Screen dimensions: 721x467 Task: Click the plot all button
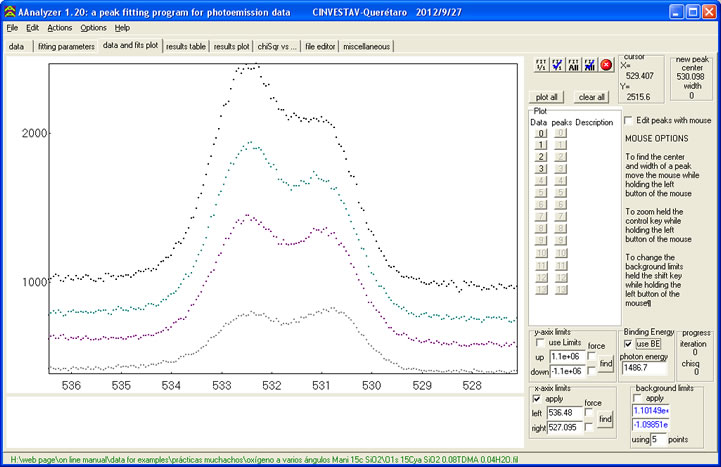(x=547, y=97)
